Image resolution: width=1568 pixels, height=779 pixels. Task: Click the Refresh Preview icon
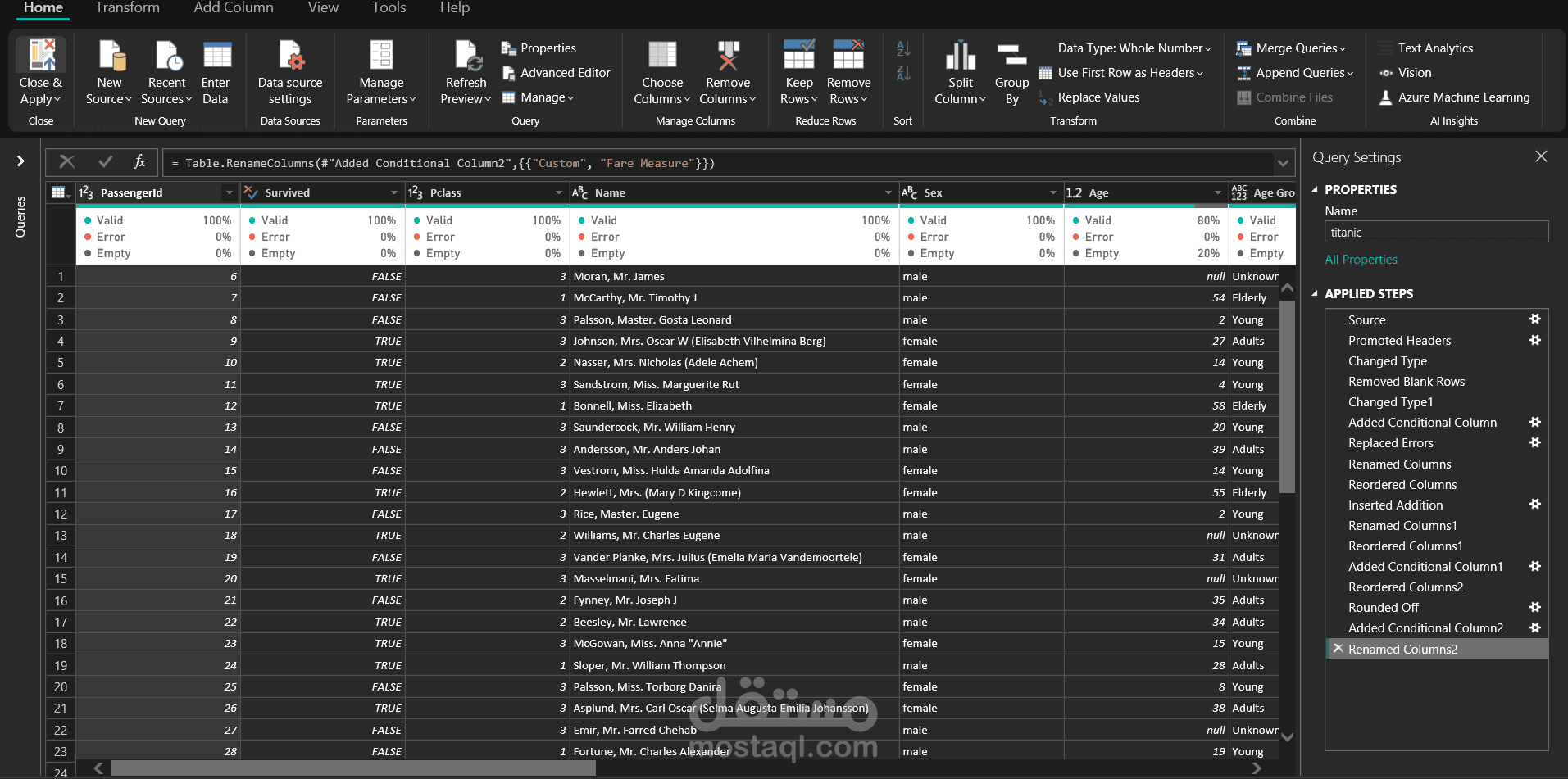[x=467, y=56]
